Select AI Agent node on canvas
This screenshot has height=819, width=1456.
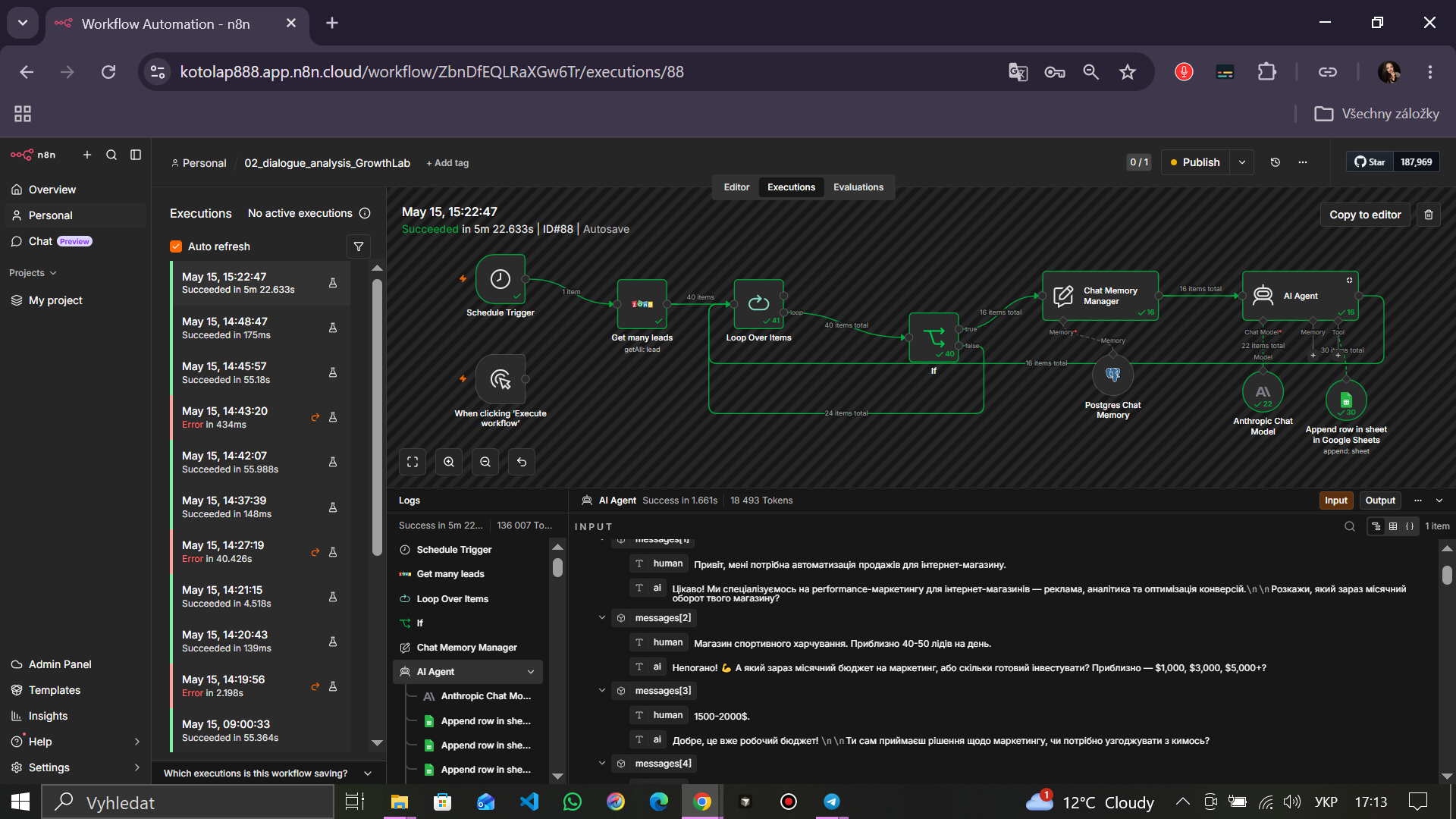coord(1301,296)
